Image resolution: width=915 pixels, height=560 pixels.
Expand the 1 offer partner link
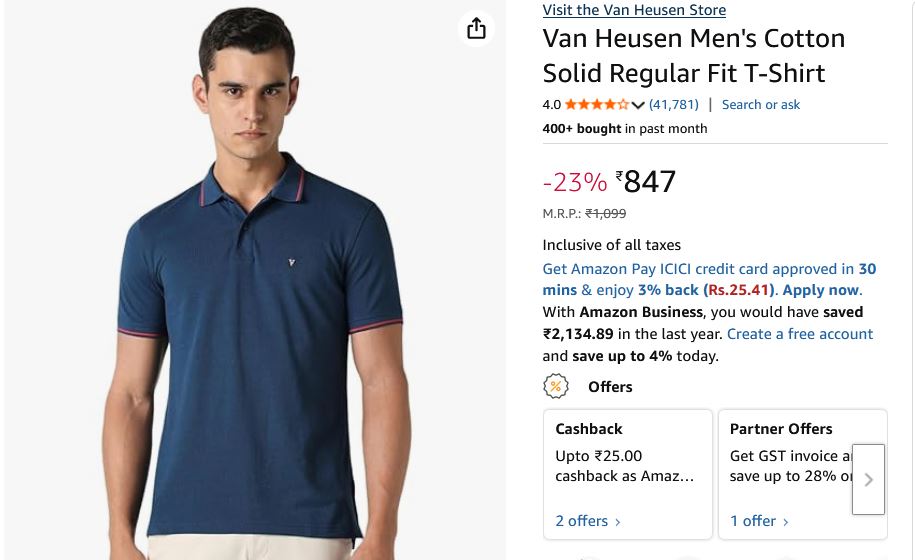759,521
